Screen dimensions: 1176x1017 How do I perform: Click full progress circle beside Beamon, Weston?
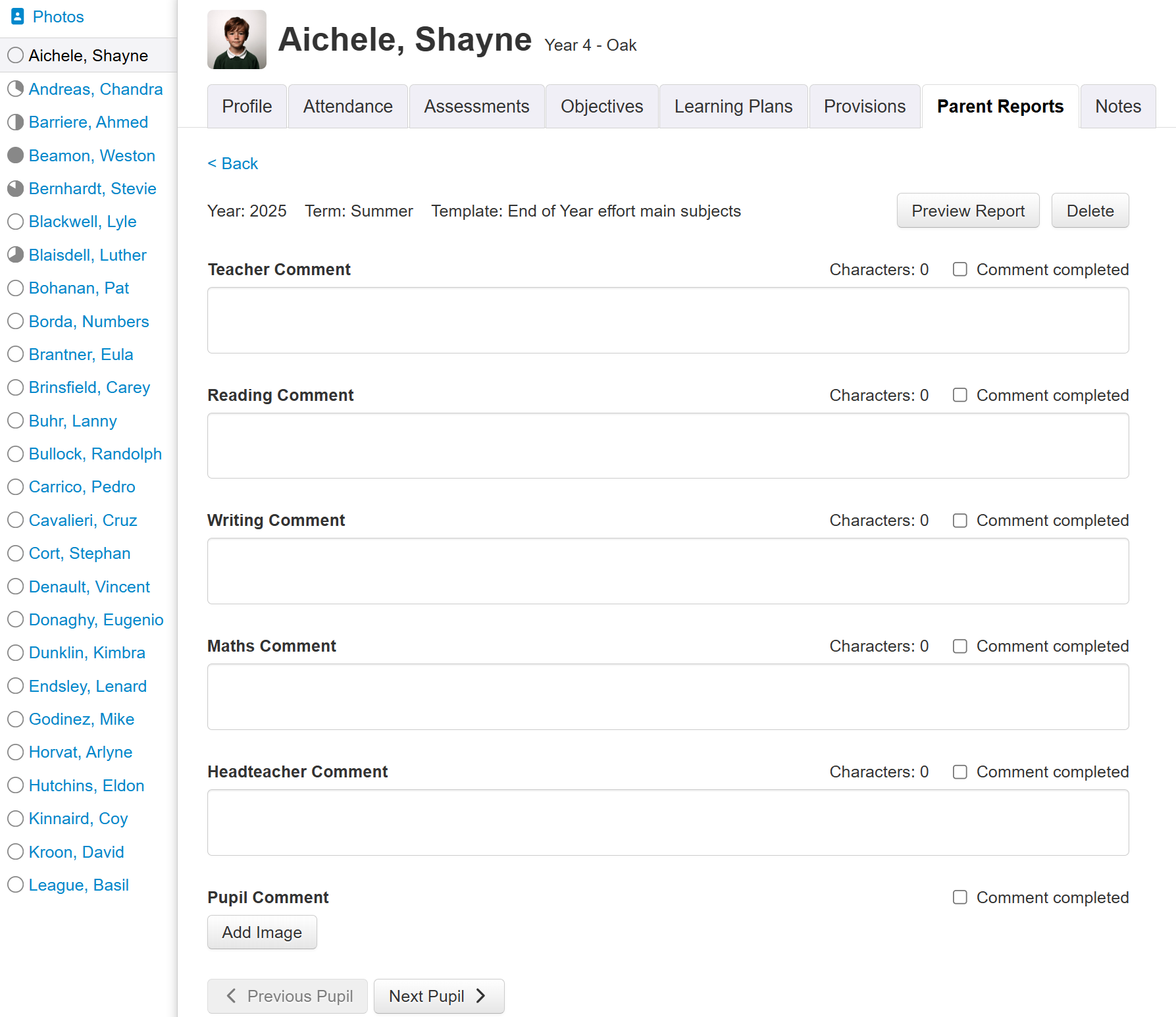point(16,155)
